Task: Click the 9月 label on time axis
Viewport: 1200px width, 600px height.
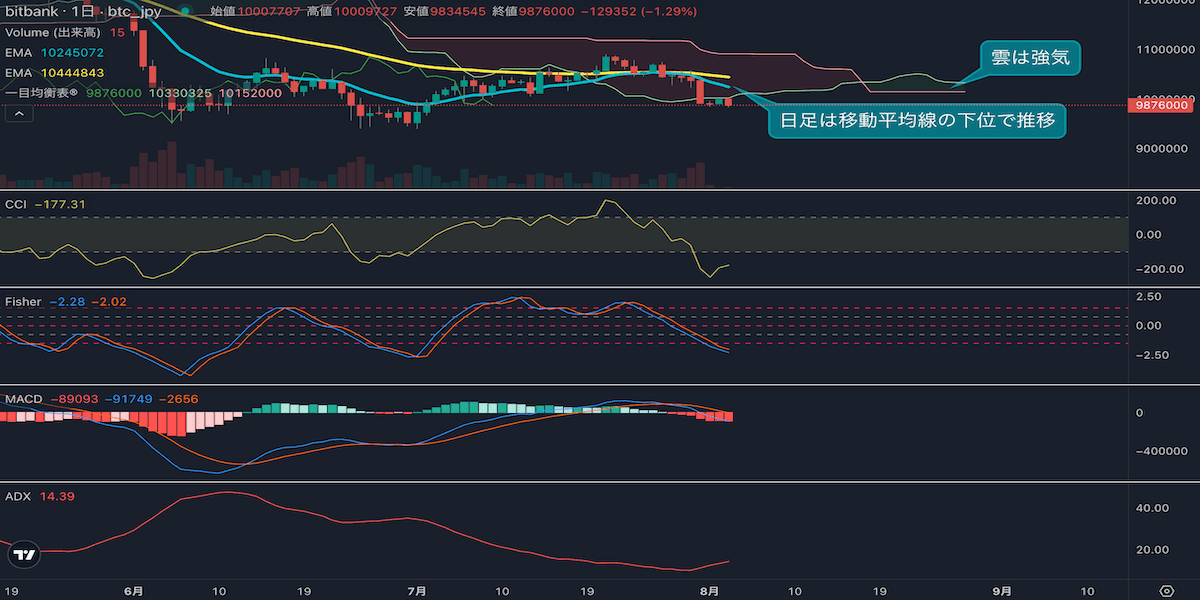Action: tap(1002, 590)
